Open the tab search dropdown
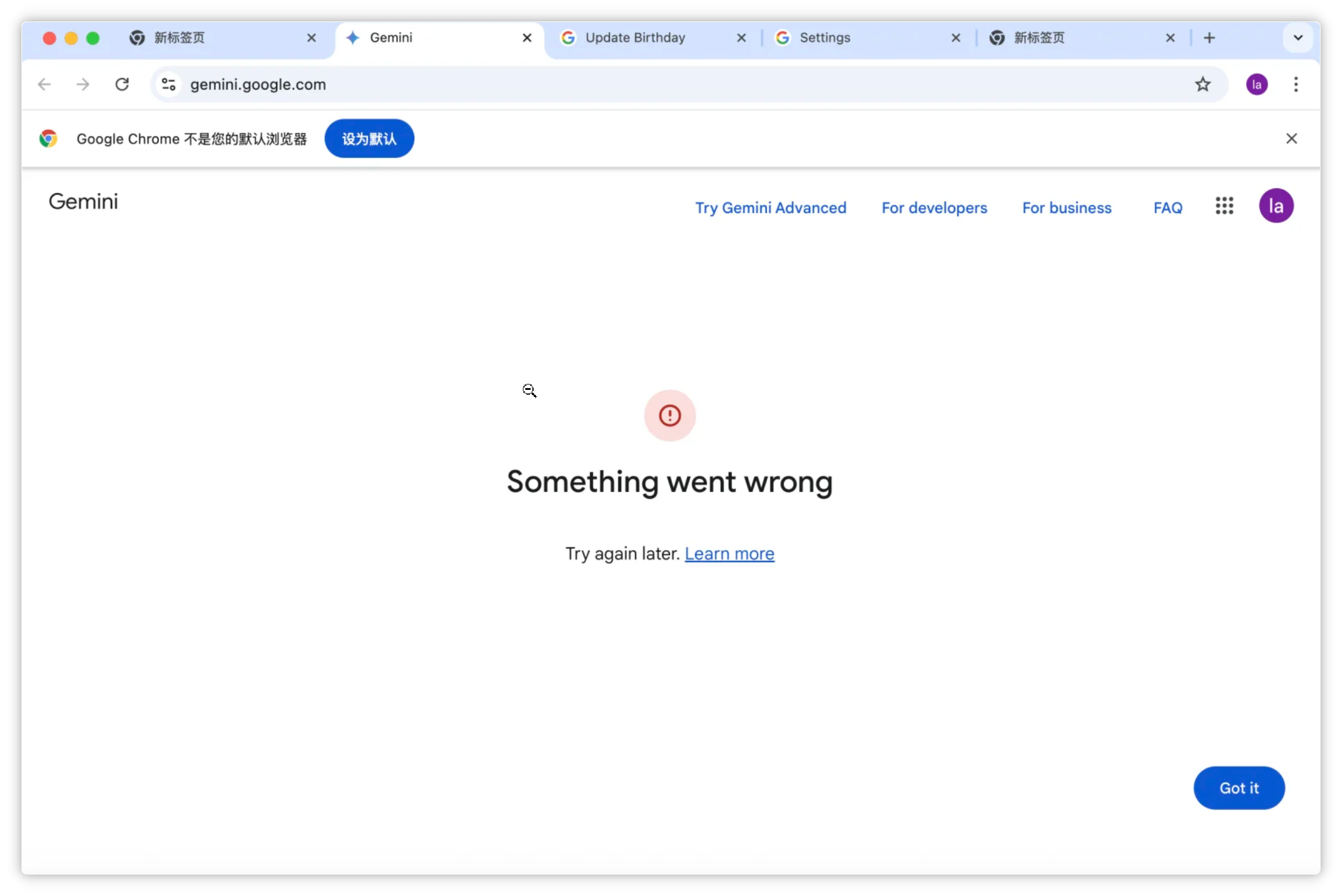The width and height of the screenshot is (1342, 896). click(1297, 38)
